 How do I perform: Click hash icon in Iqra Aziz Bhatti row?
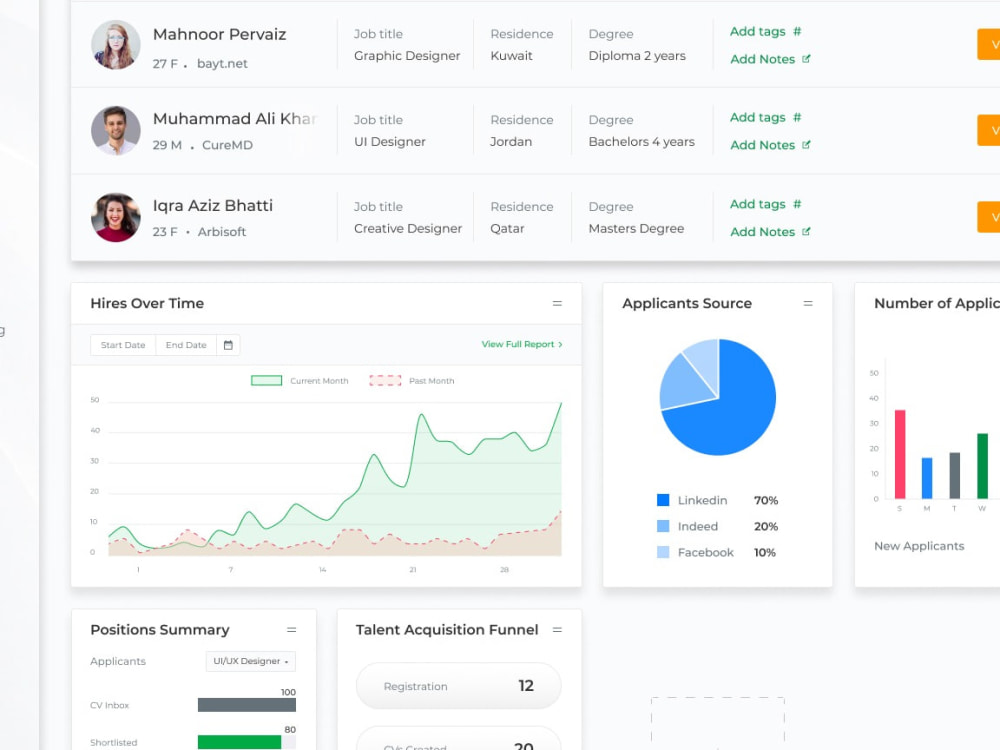click(x=797, y=204)
